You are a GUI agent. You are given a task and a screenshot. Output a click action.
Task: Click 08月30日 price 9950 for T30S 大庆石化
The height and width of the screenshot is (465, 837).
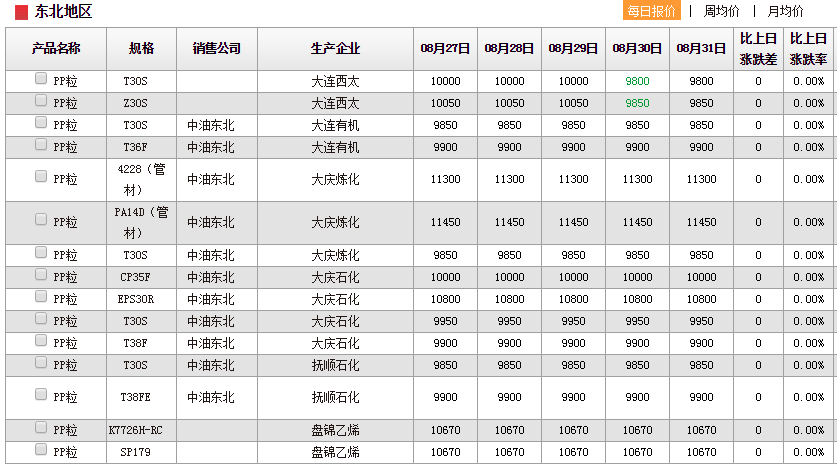click(637, 321)
